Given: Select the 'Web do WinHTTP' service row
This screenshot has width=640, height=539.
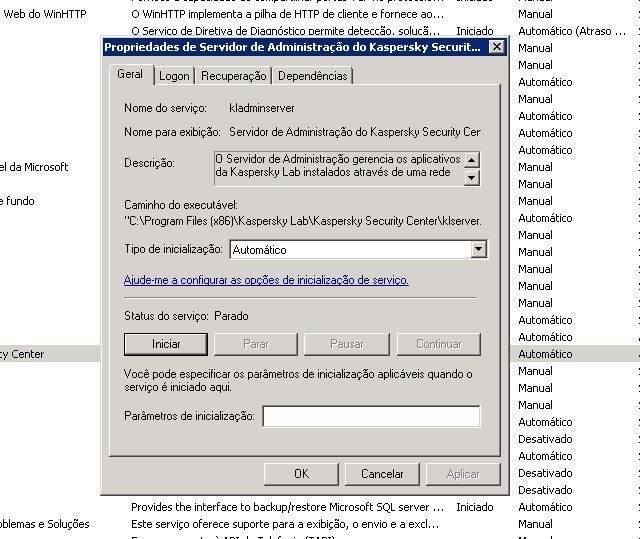Looking at the screenshot, I should [x=45, y=14].
